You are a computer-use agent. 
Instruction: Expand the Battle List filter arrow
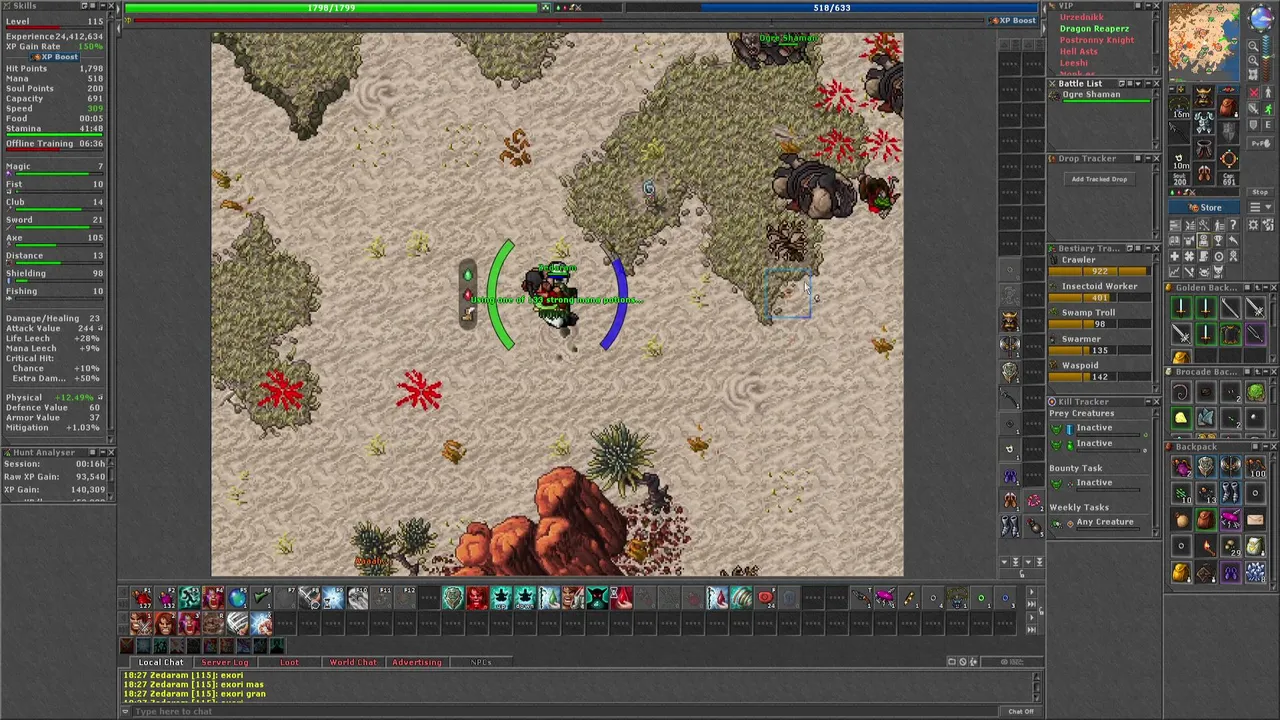click(1138, 84)
